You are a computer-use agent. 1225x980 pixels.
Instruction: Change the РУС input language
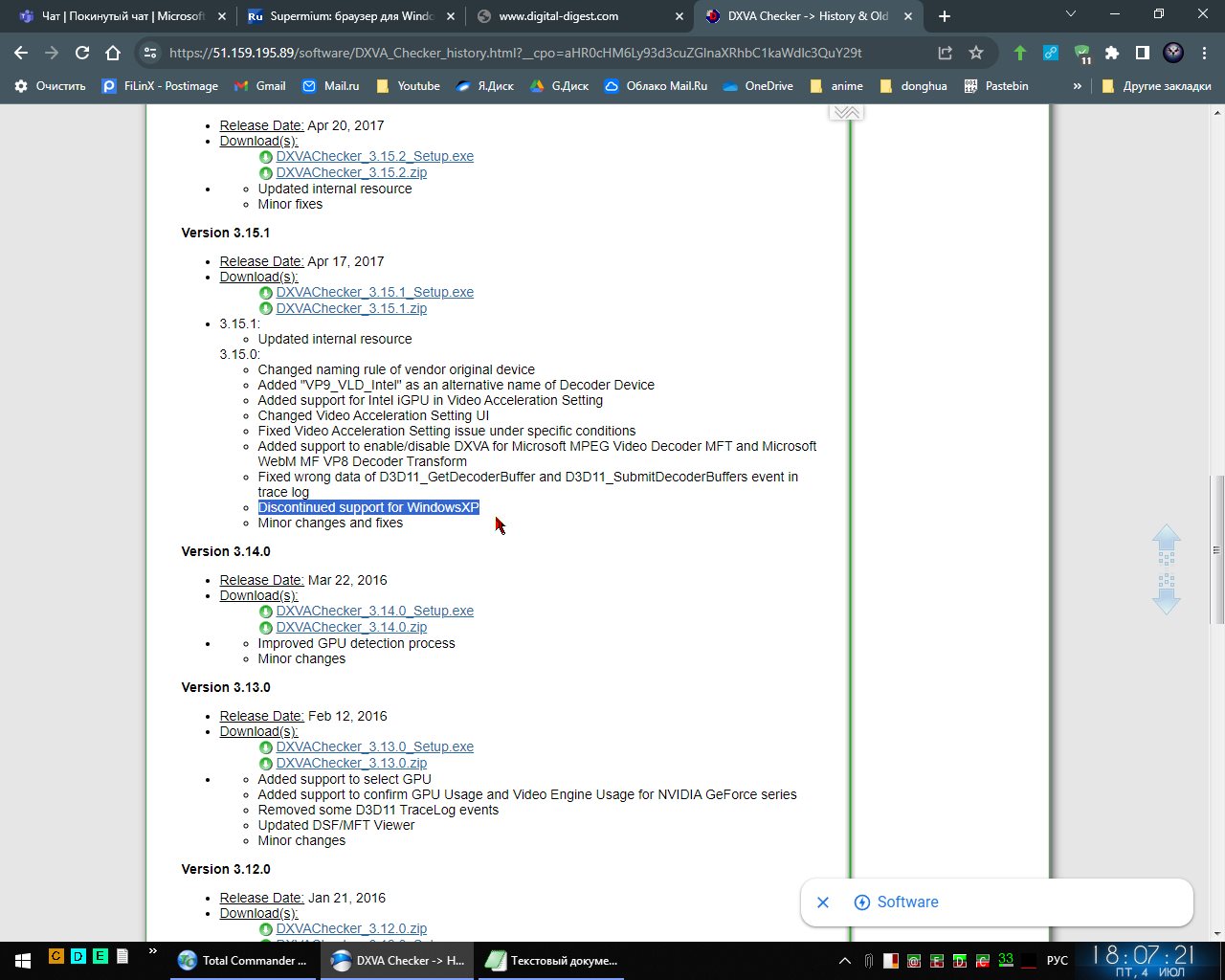[1057, 961]
